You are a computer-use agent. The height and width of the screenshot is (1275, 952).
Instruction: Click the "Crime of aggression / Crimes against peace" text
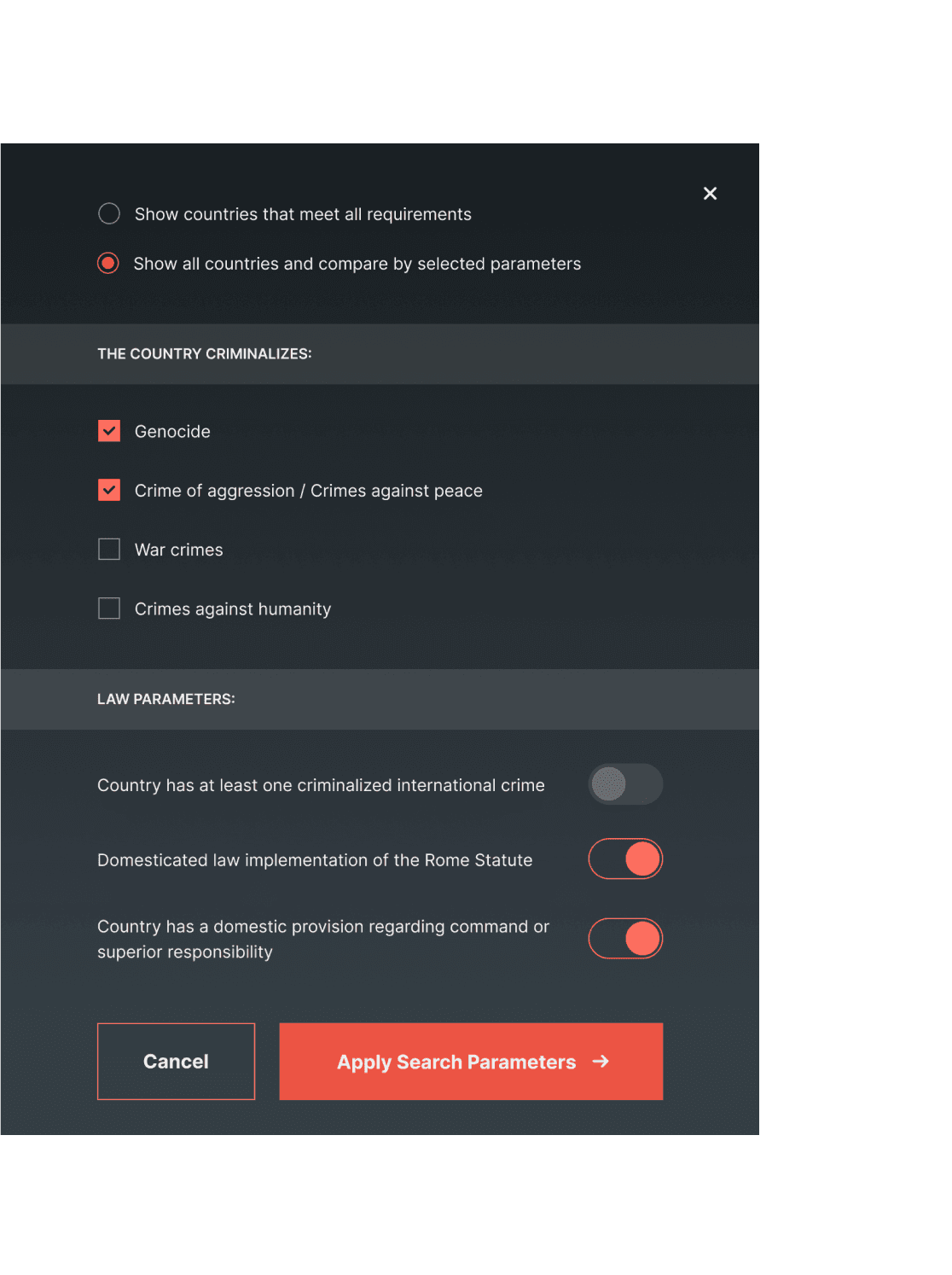(x=309, y=491)
